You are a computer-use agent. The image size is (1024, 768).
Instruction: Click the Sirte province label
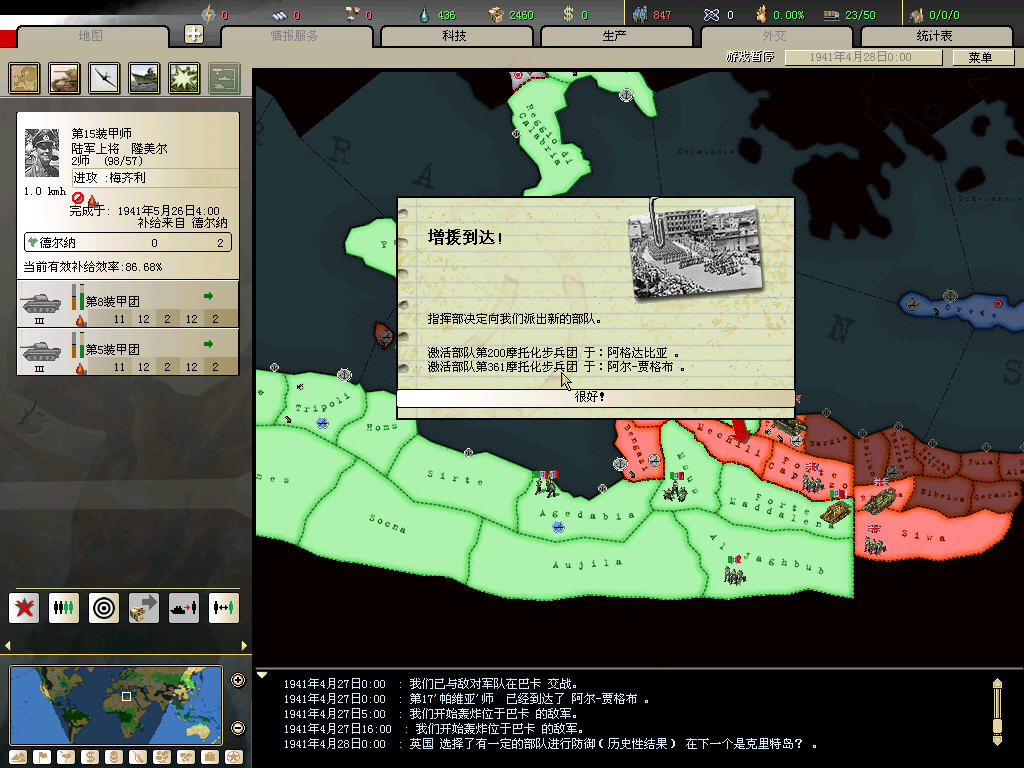[x=455, y=477]
